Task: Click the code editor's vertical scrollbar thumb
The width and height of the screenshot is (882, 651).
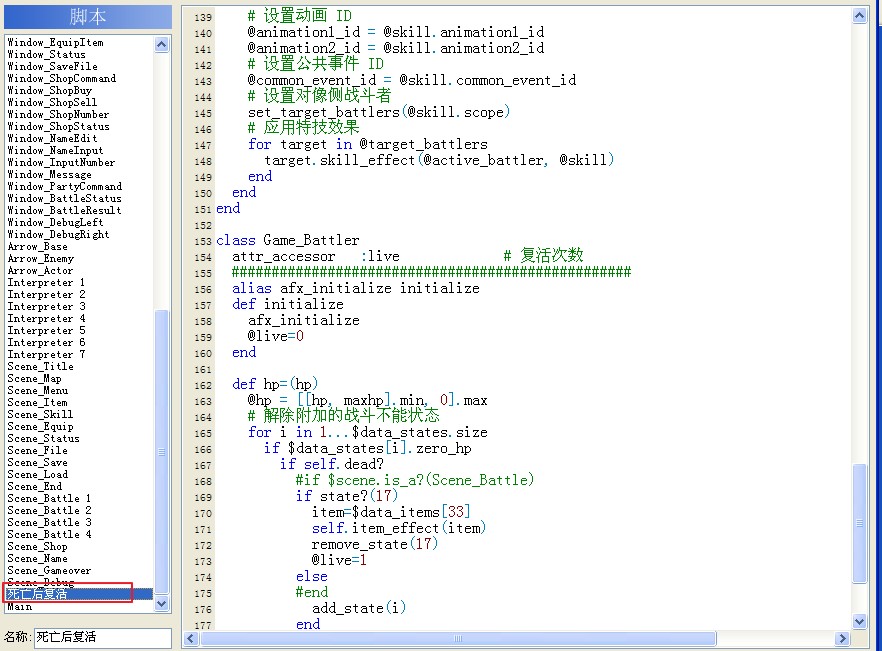Action: [x=859, y=523]
